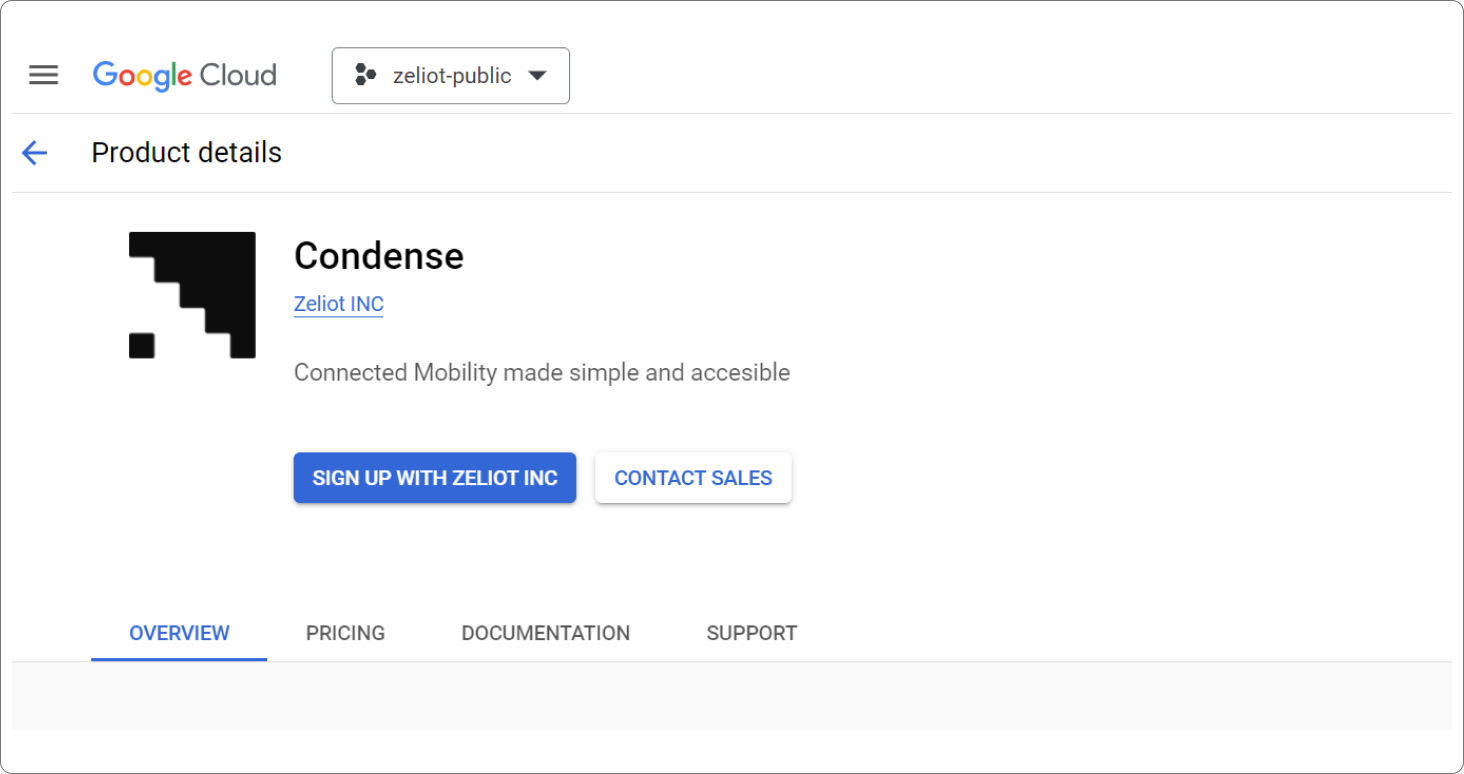The image size is (1464, 774).
Task: Click the Connected Mobility tagline text
Action: [x=541, y=373]
